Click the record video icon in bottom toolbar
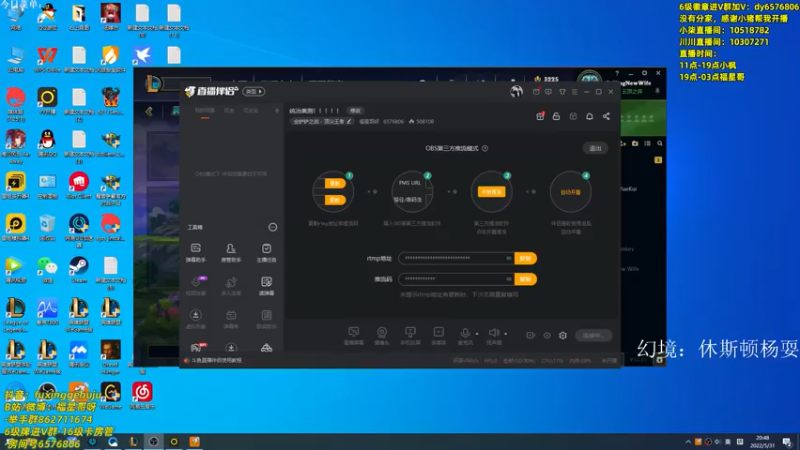The image size is (800, 450). 531,335
